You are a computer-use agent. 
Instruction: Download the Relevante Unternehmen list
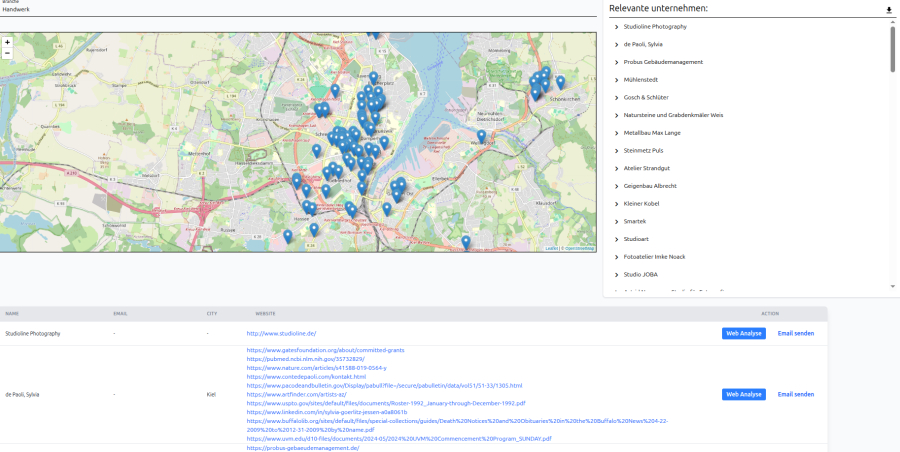click(x=888, y=10)
